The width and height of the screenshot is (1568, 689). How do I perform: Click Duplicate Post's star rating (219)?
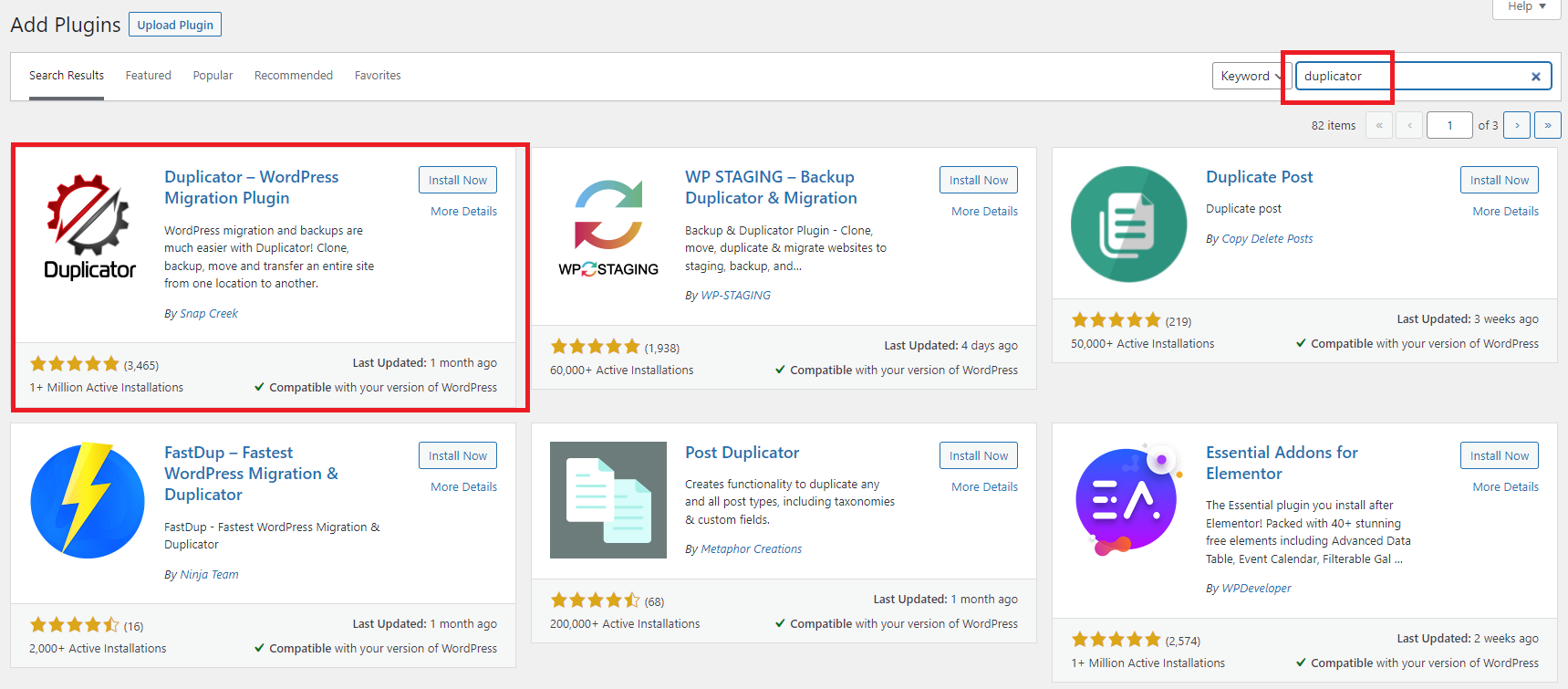point(1116,320)
